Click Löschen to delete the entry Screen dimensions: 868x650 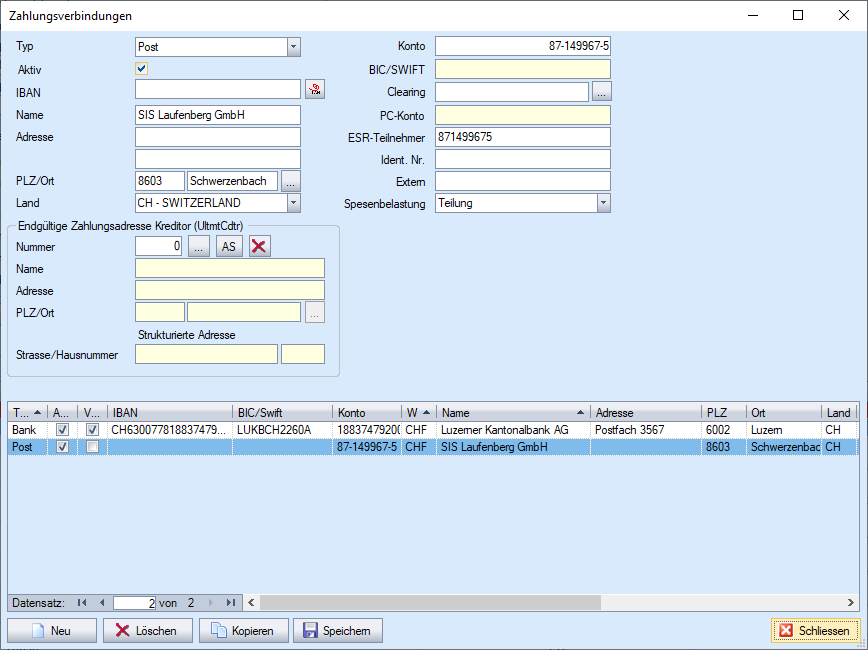(x=146, y=631)
